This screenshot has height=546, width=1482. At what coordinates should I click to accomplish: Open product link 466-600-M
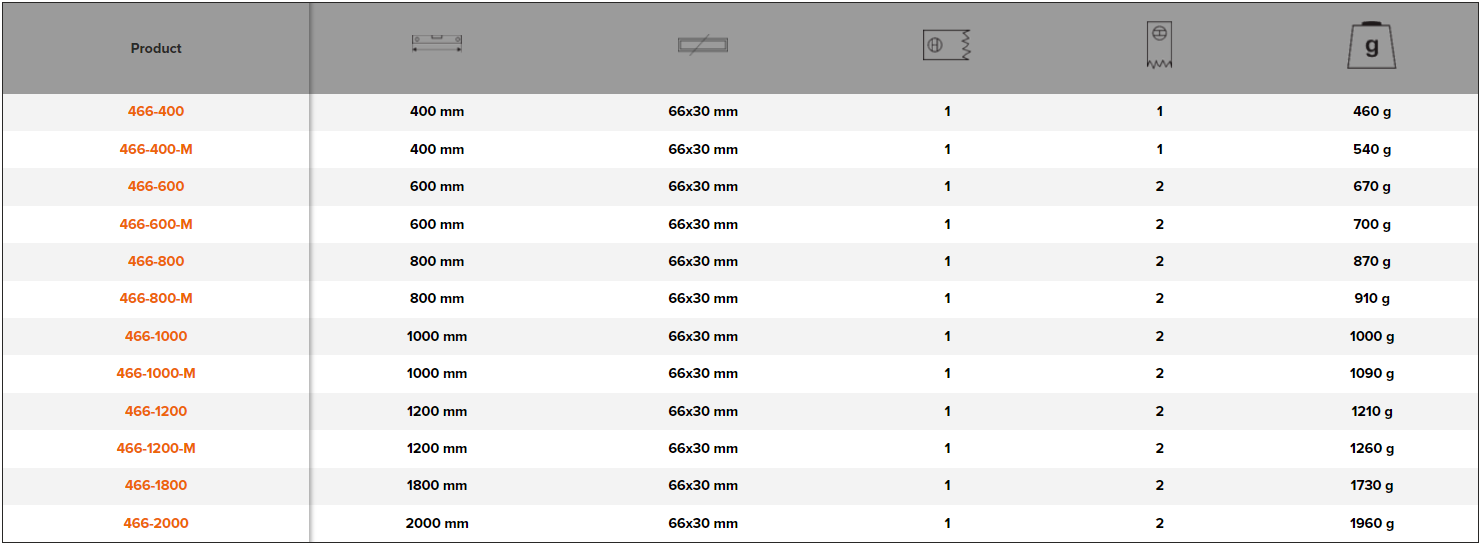[156, 224]
